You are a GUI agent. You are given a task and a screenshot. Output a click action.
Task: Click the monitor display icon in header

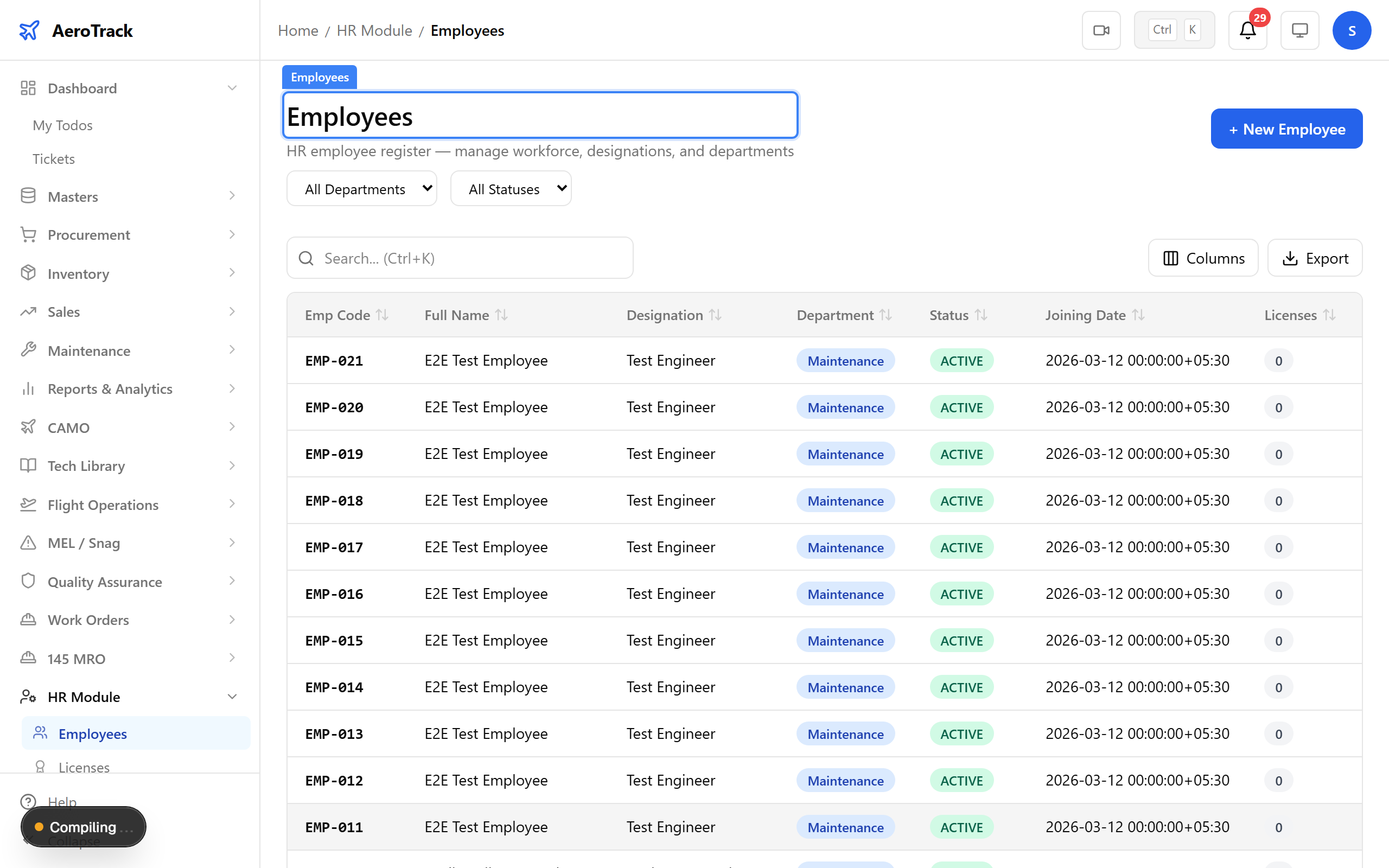1299,30
